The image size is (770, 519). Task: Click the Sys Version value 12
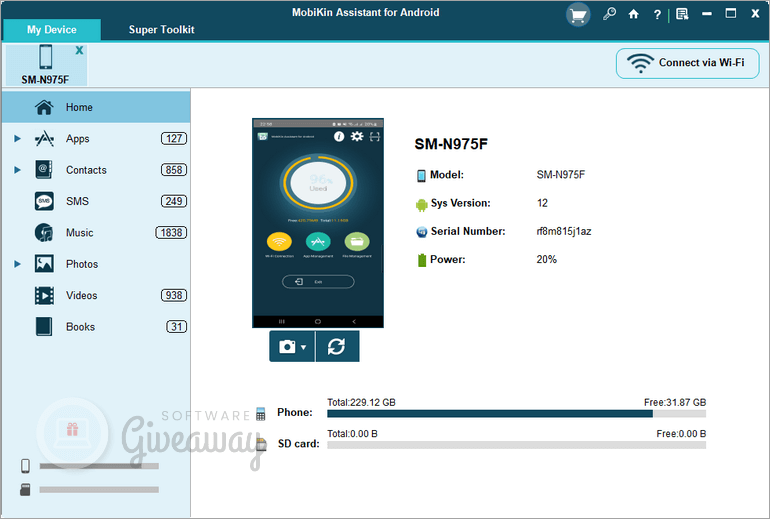[x=542, y=203]
